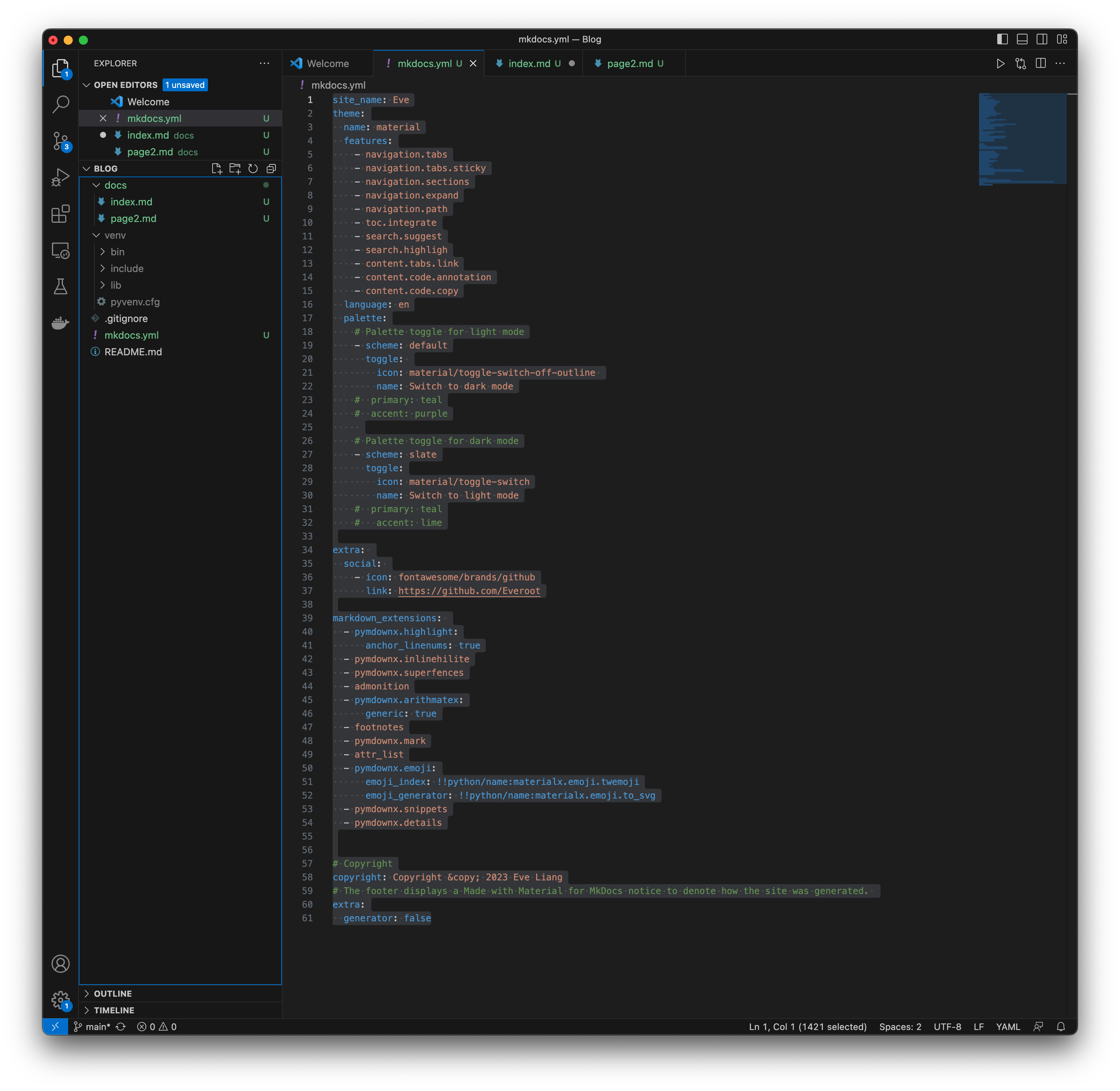Collapse the venv folder

[96, 235]
